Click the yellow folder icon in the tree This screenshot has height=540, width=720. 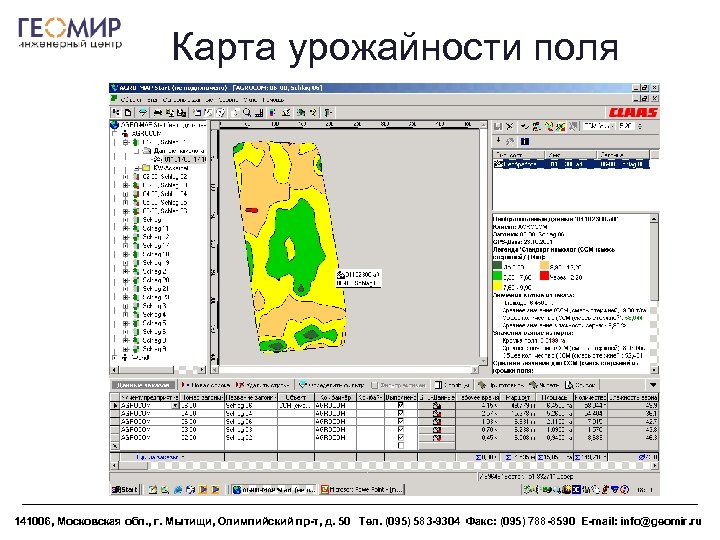146,168
